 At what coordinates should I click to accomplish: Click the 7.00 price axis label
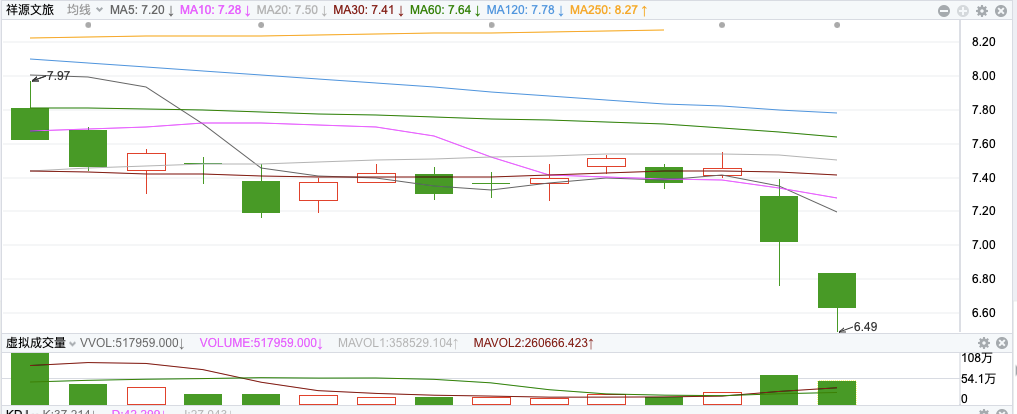pyautogui.click(x=984, y=245)
